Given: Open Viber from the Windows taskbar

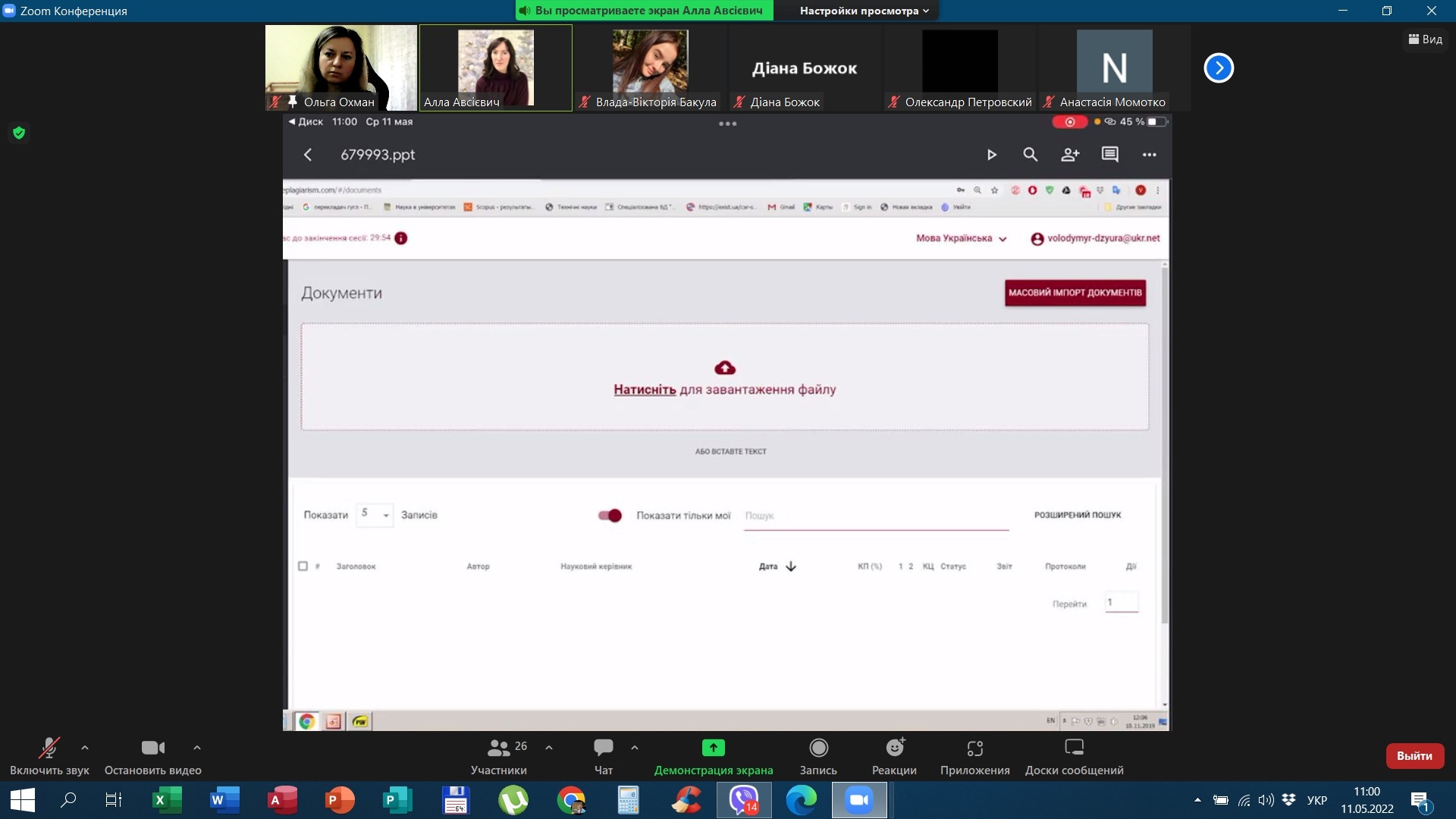Looking at the screenshot, I should (744, 800).
